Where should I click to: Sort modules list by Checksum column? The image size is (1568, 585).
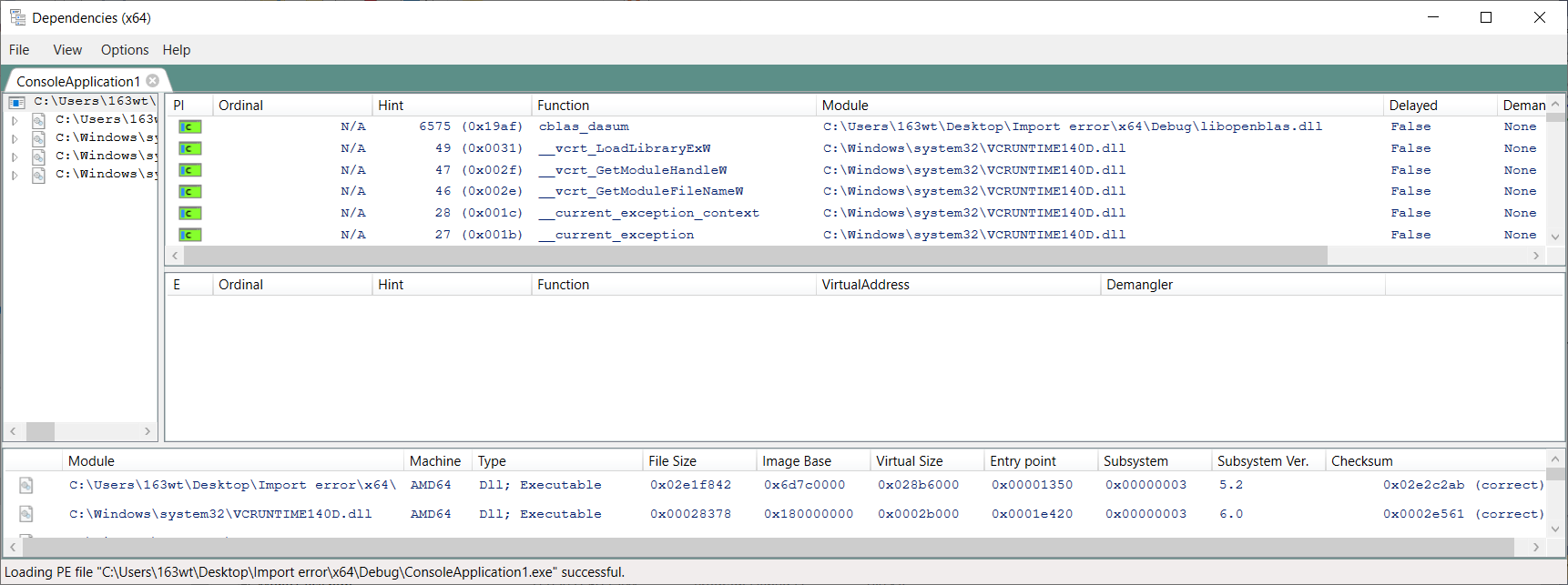coord(1435,461)
